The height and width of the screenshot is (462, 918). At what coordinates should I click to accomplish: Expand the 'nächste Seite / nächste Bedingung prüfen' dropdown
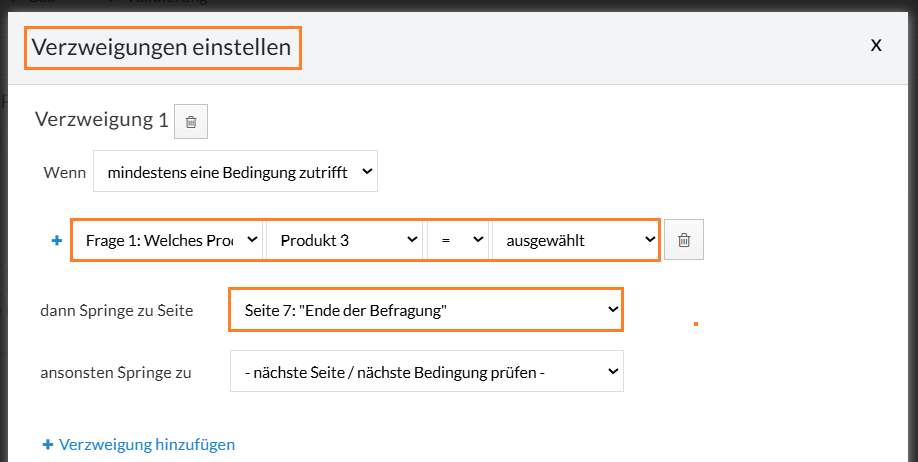coord(425,373)
